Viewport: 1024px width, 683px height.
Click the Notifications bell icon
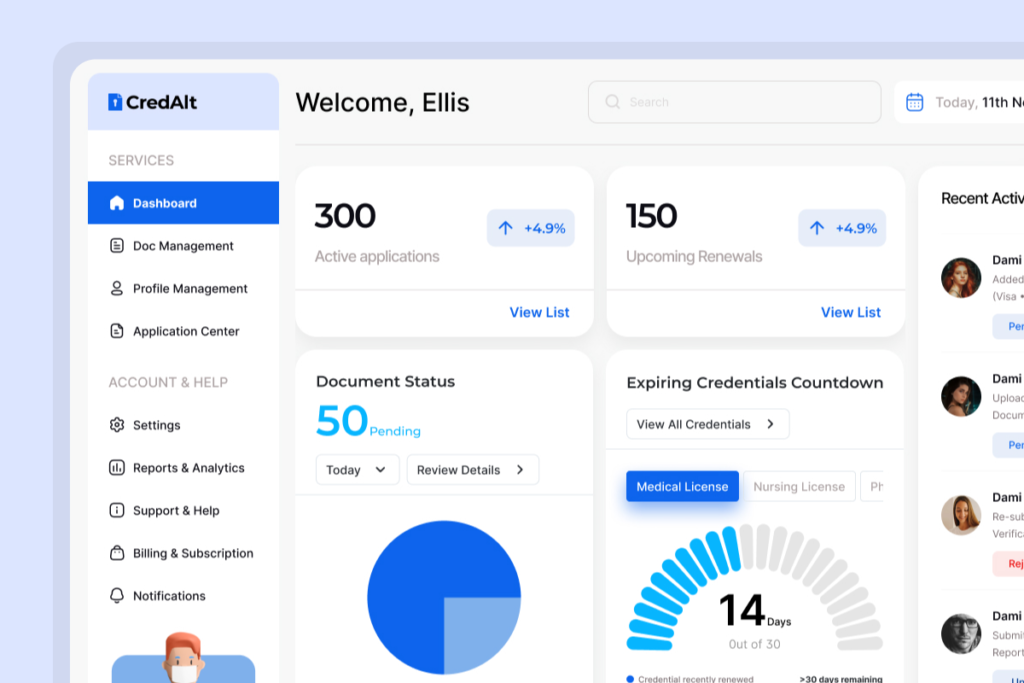click(x=116, y=596)
